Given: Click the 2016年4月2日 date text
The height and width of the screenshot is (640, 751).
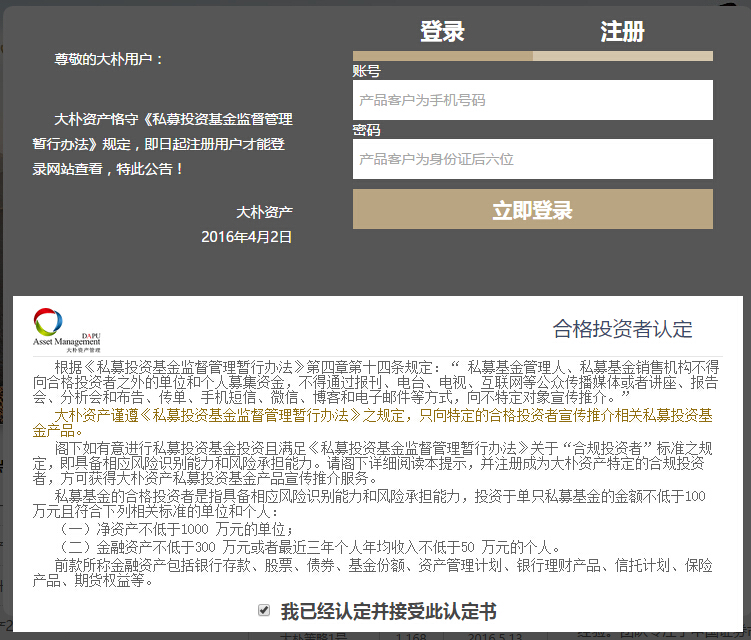Looking at the screenshot, I should pos(246,237).
